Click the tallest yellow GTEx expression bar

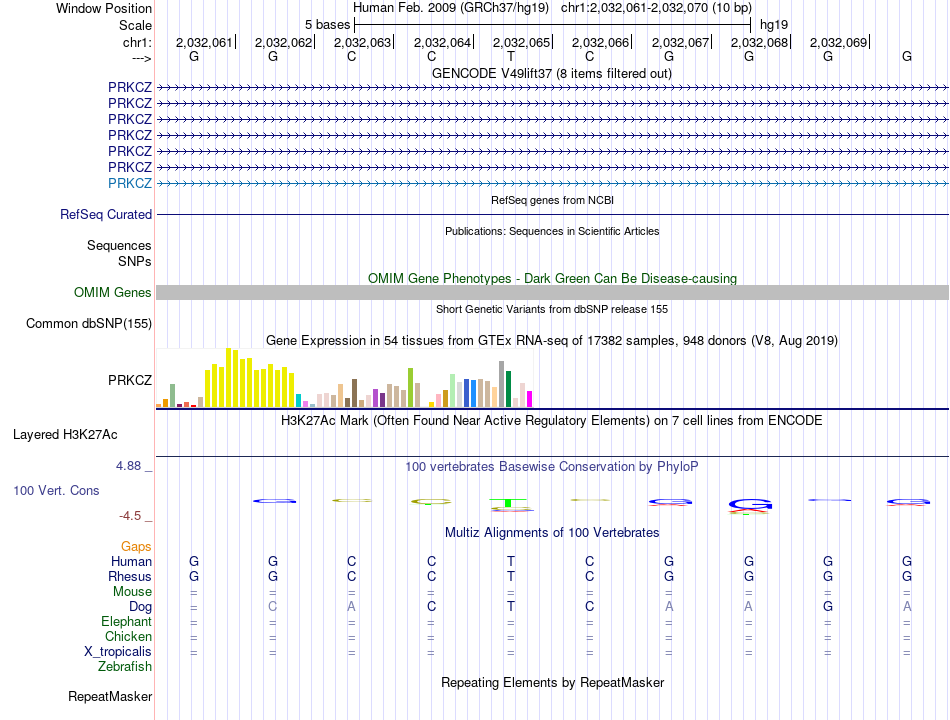(x=228, y=378)
